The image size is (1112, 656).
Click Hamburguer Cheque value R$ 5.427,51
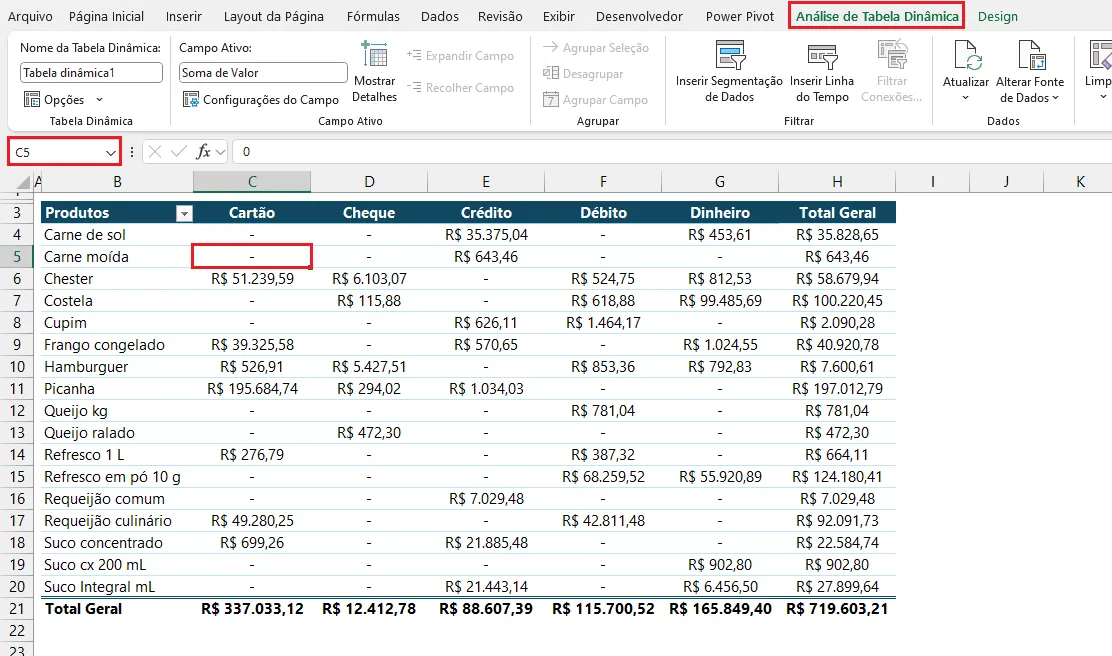pyautogui.click(x=369, y=367)
